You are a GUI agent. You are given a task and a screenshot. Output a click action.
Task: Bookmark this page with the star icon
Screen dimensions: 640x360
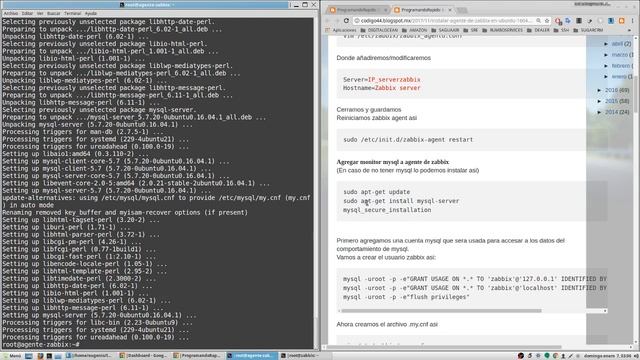[547, 20]
